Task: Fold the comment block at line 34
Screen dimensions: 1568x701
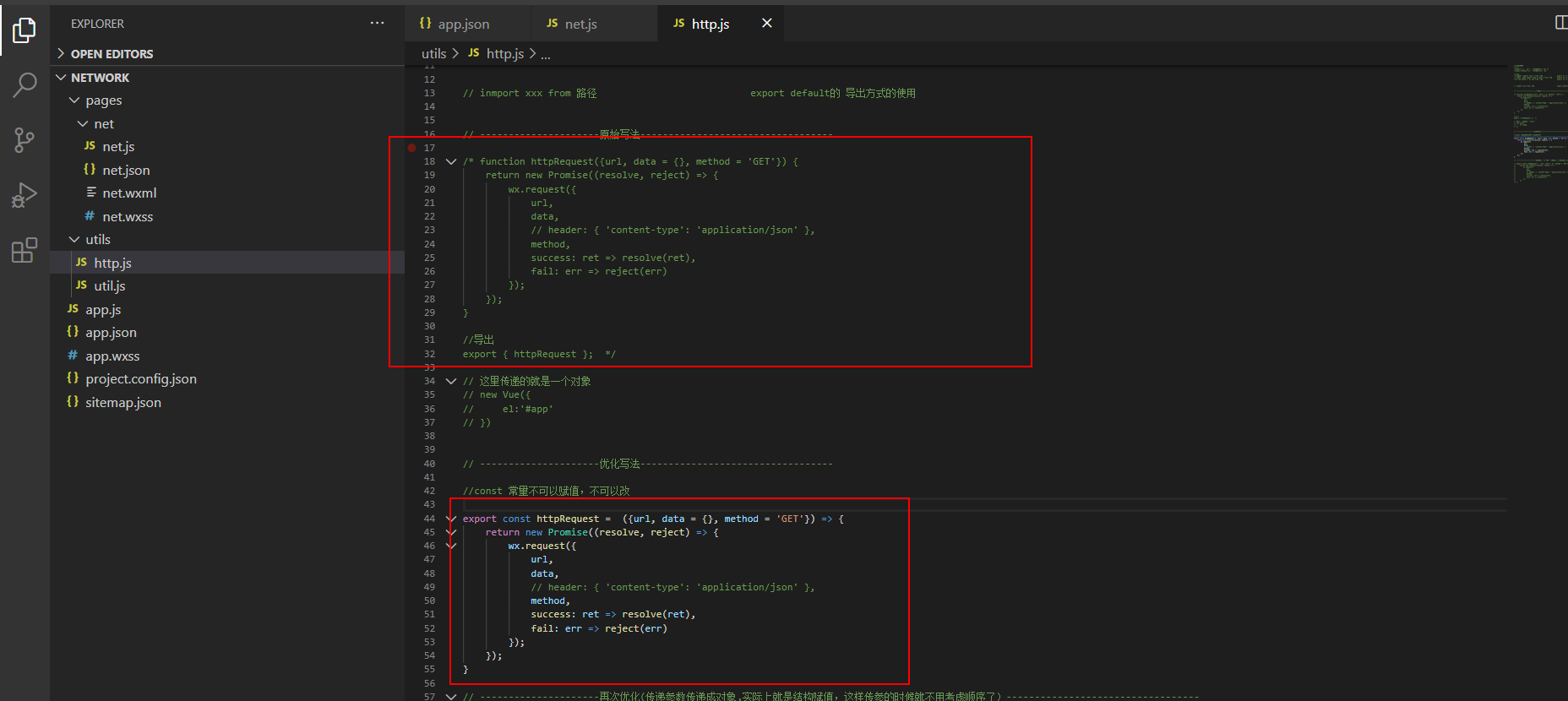Action: [x=451, y=381]
